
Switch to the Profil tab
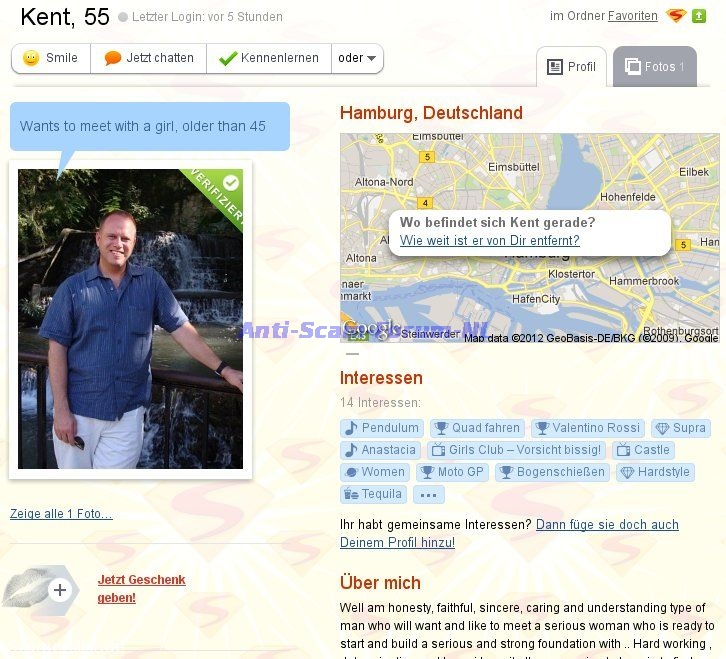tap(572, 67)
